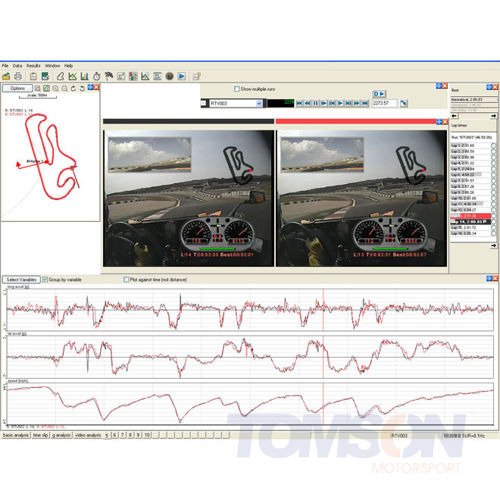Image resolution: width=500 pixels, height=500 pixels.
Task: Click the round brown dial toolbar icon
Action: pyautogui.click(x=169, y=76)
